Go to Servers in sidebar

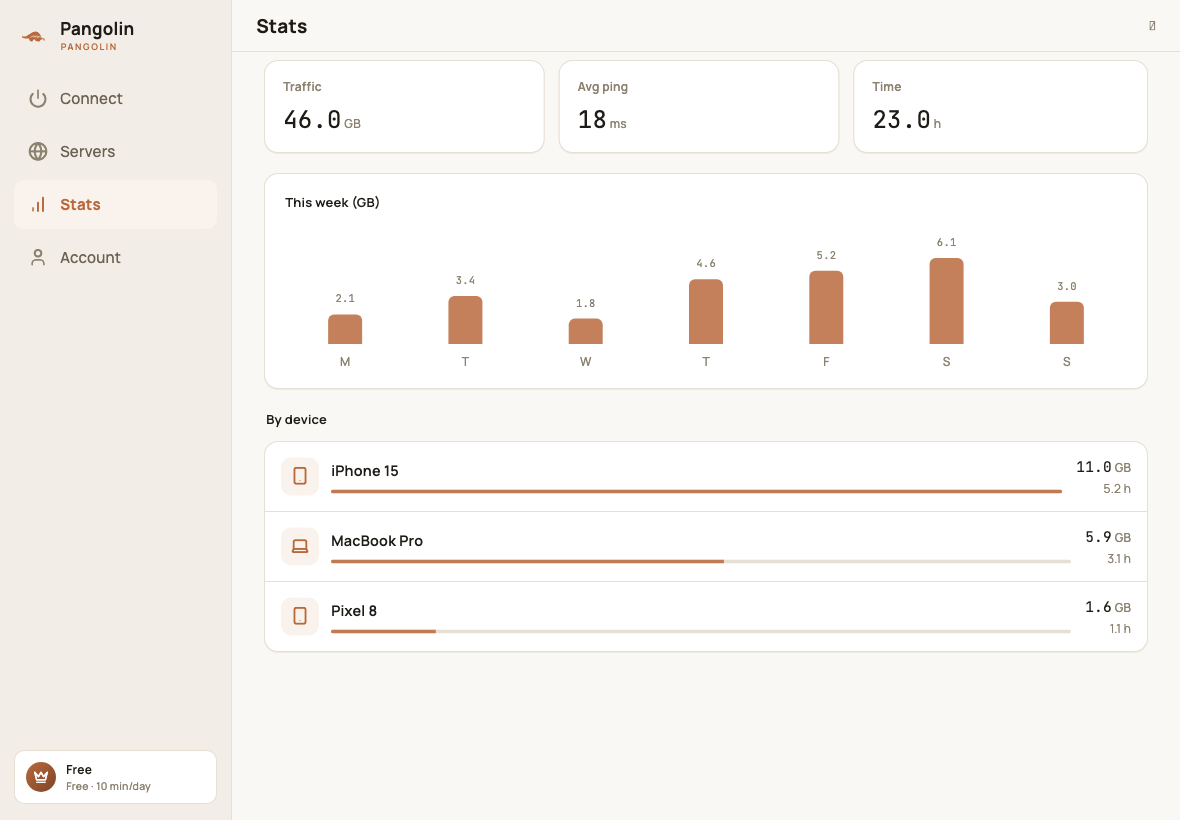pos(115,151)
